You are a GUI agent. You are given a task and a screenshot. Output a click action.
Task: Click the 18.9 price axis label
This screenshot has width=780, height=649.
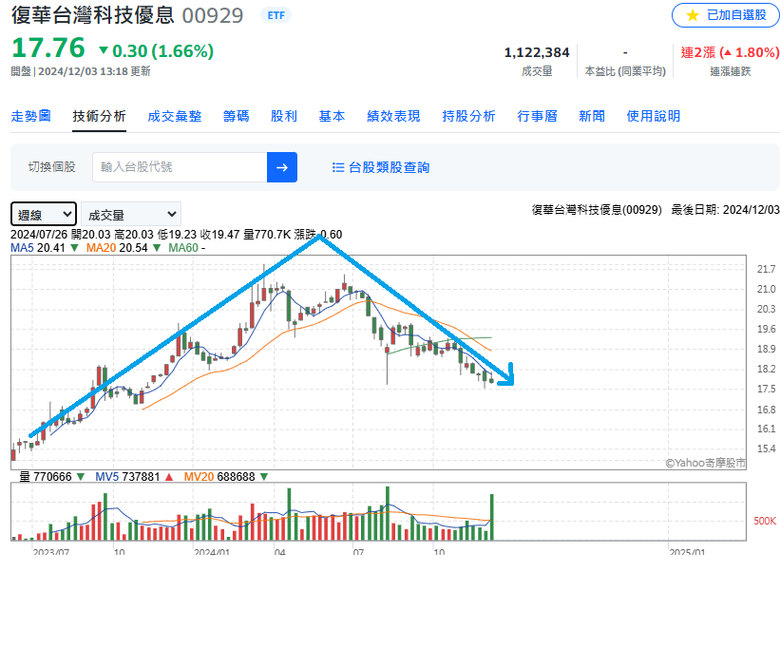766,349
